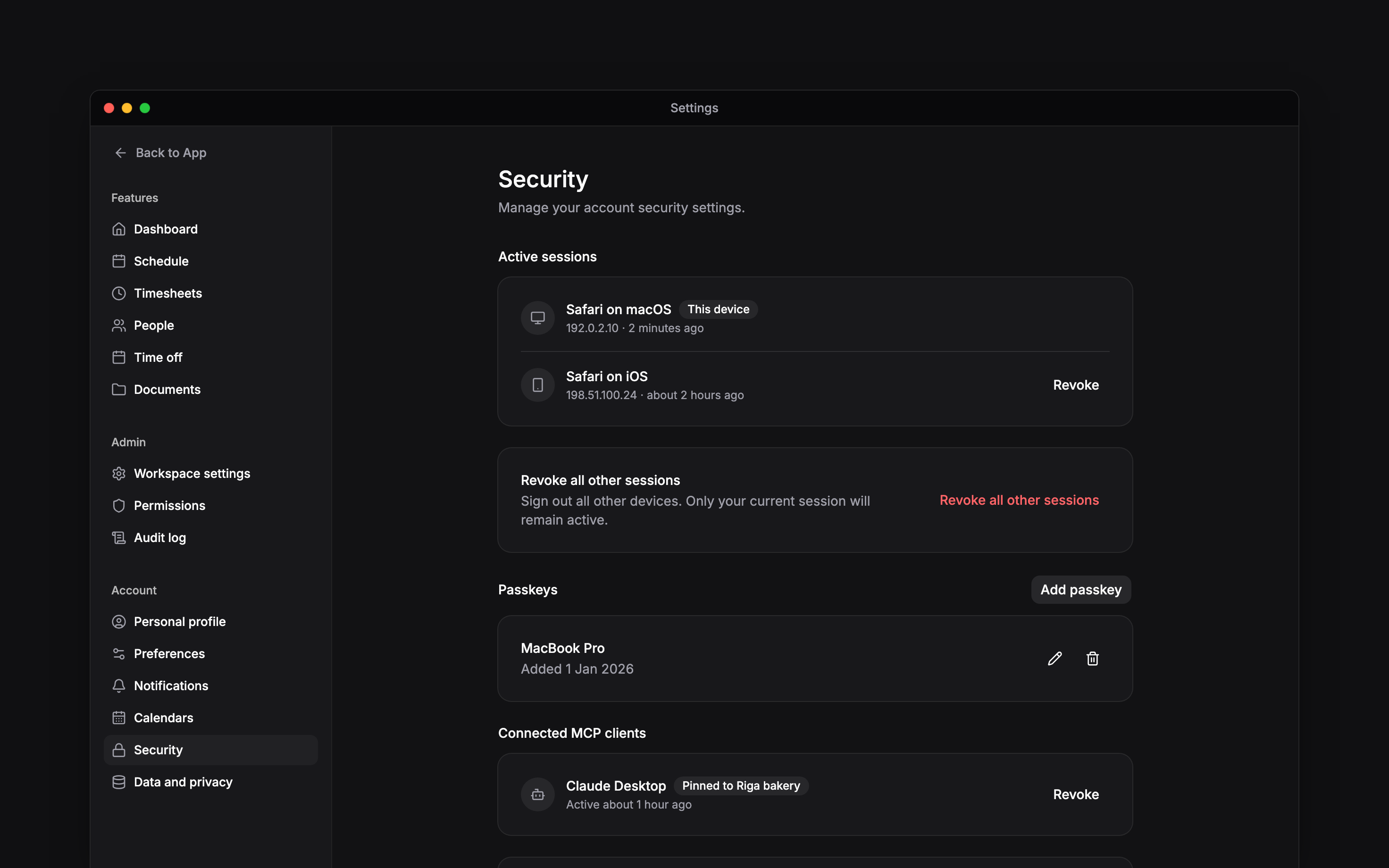Click the Settings window title
This screenshot has width=1389, height=868.
[694, 108]
